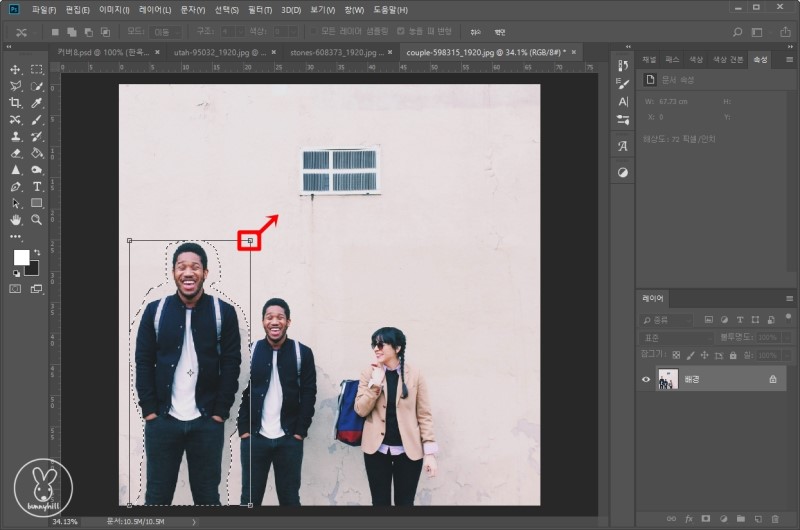Select the Clone Stamp tool

click(x=15, y=136)
